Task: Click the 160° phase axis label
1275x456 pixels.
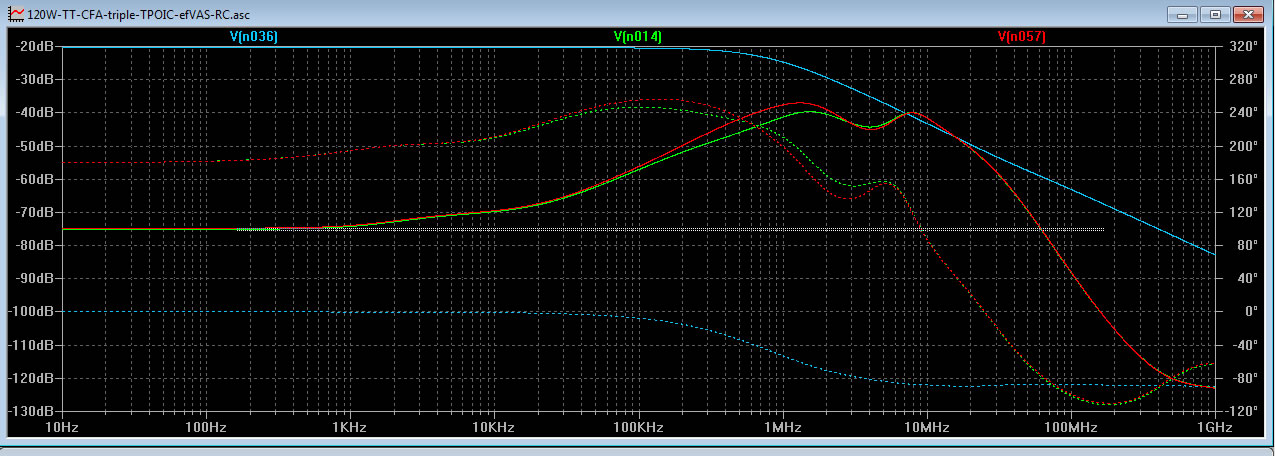Action: 1243,179
